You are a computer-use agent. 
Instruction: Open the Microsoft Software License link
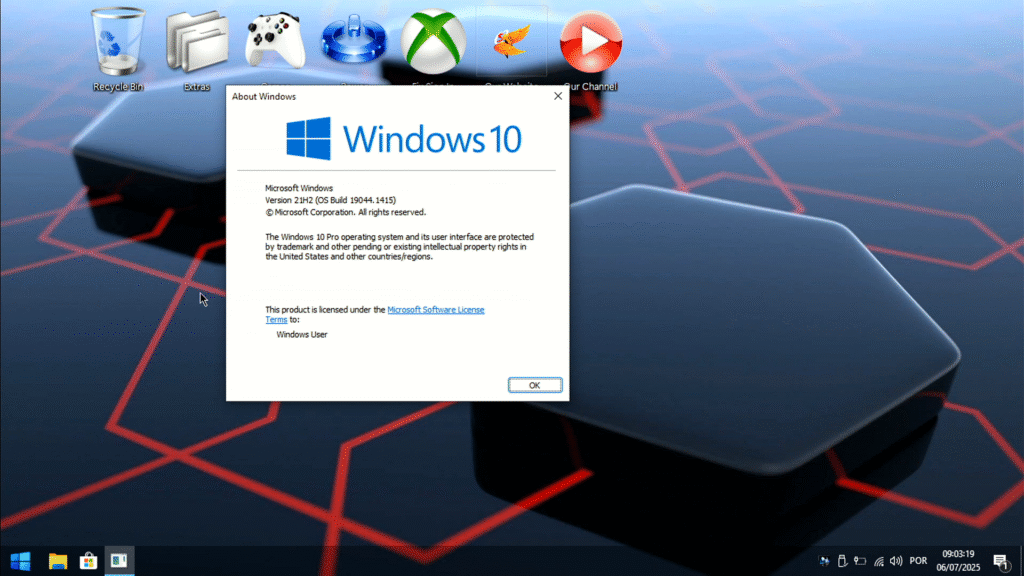tap(436, 310)
